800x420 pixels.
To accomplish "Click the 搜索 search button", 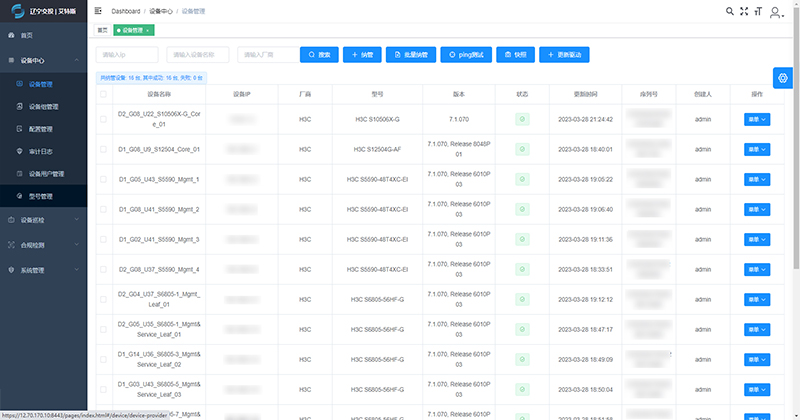I will pyautogui.click(x=318, y=55).
